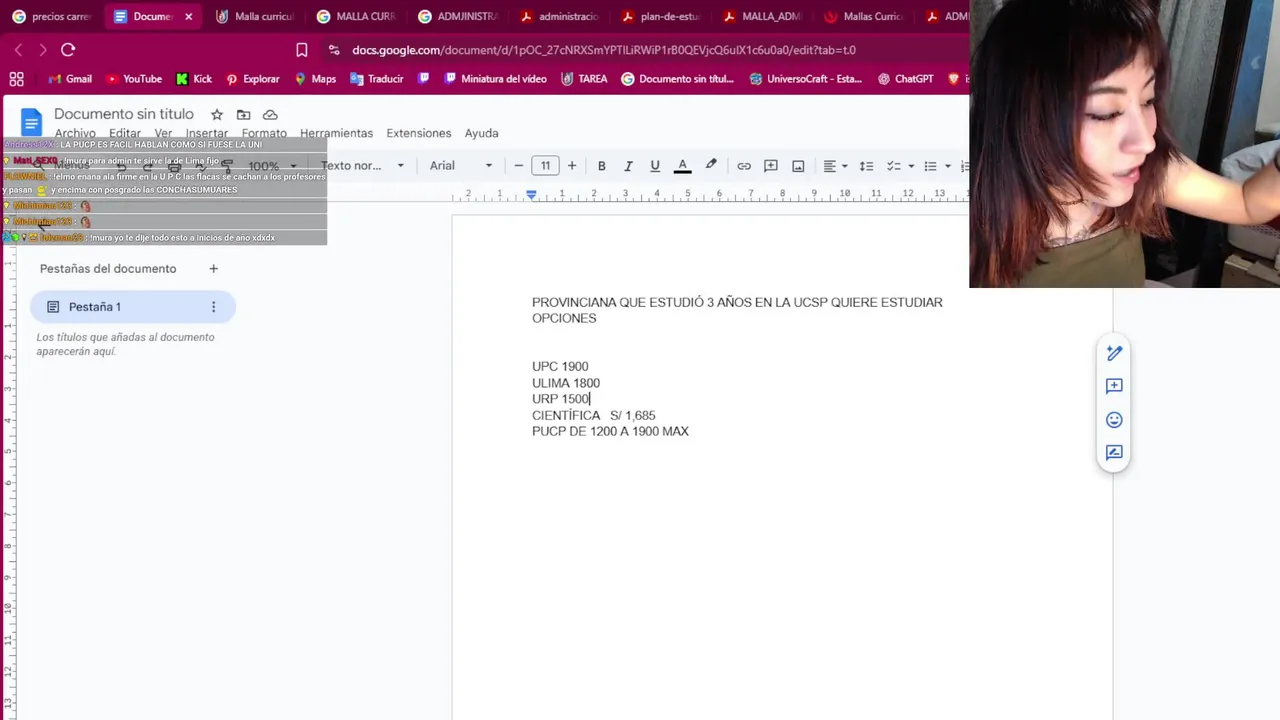Open the highlight color marker tool
Viewport: 1280px width, 720px height.
(711, 166)
